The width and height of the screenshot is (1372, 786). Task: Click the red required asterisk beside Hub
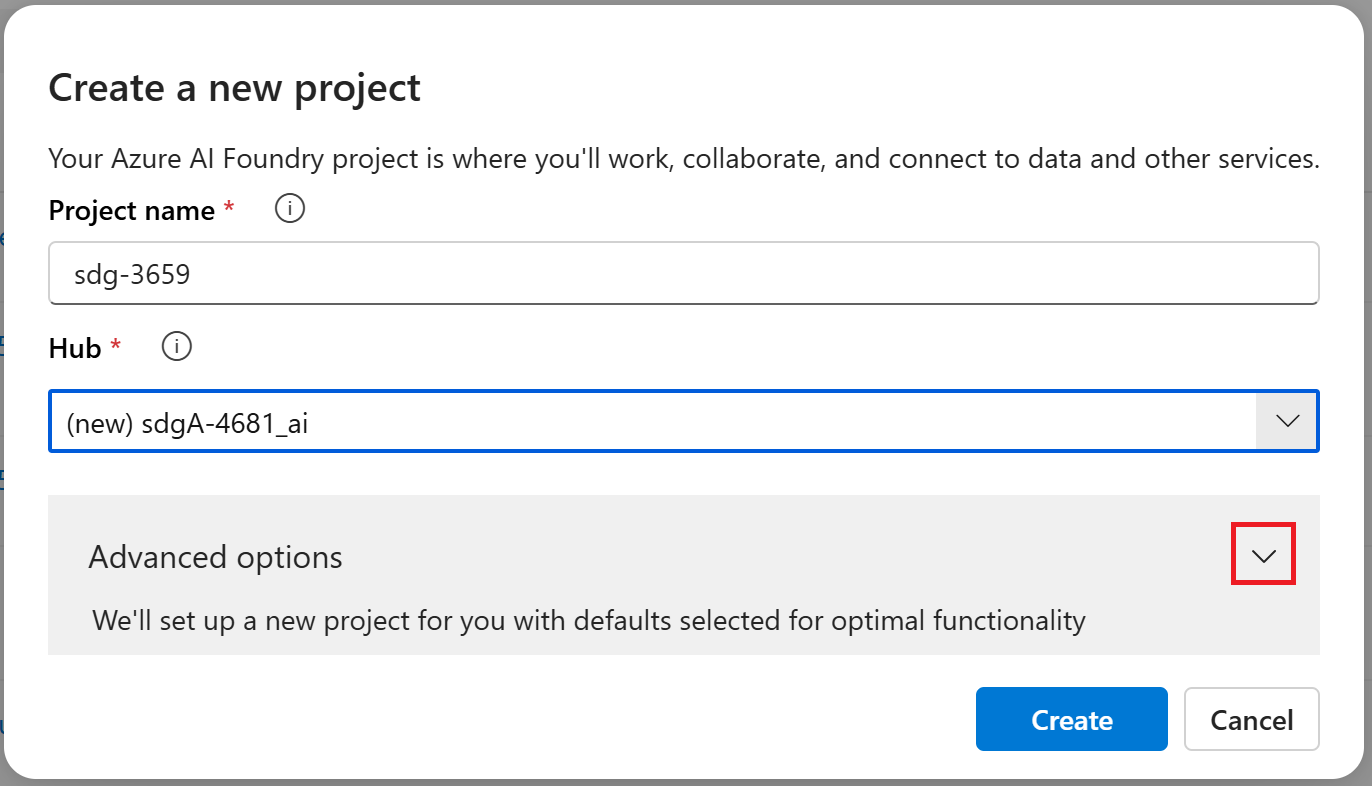116,344
